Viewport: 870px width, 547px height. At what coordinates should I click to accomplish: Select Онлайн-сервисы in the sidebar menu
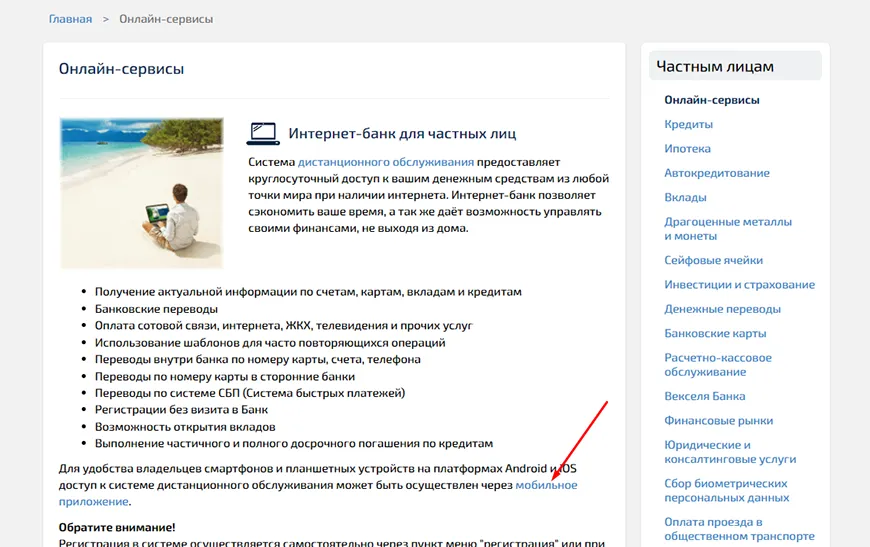[x=711, y=100]
